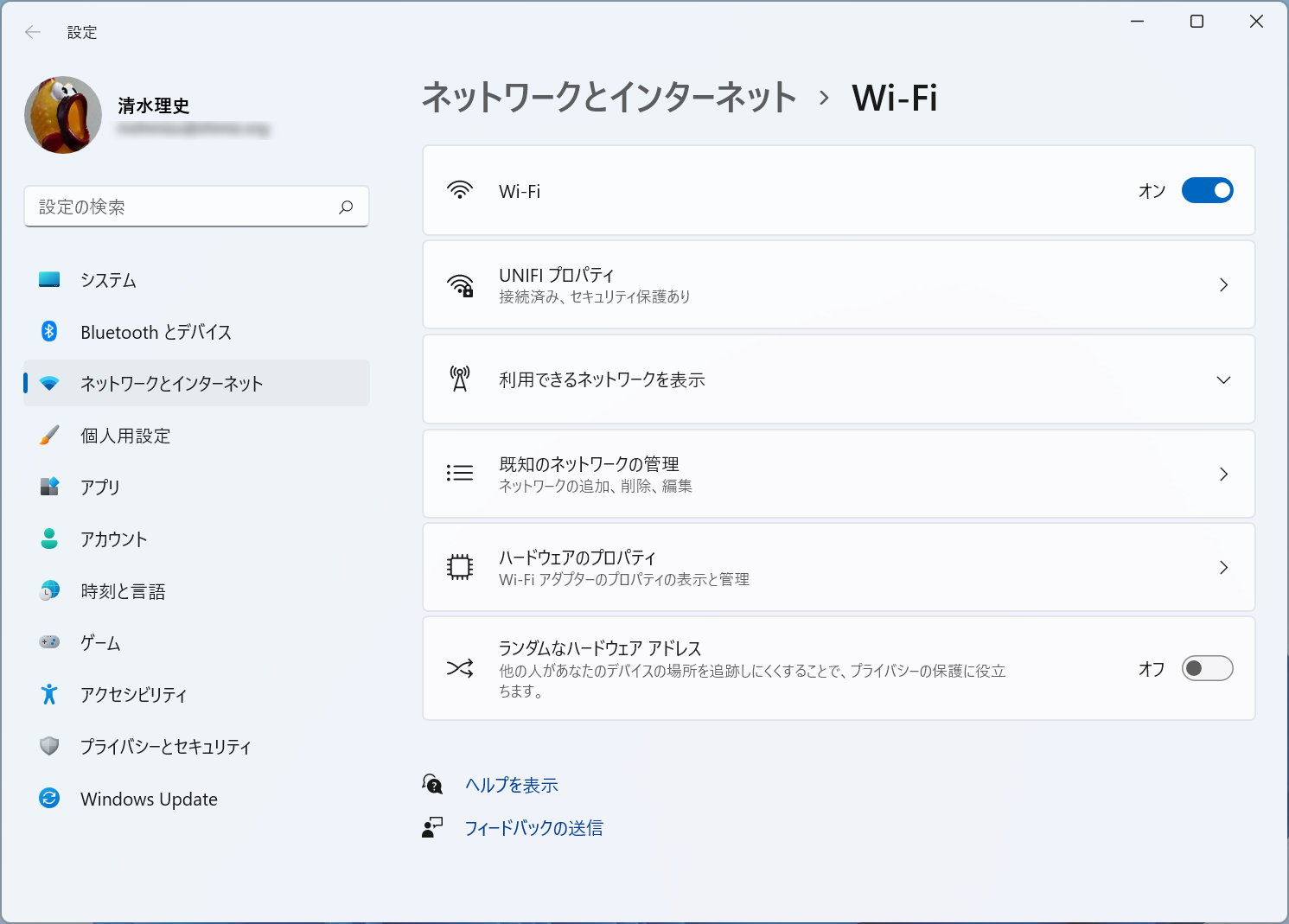Click the フィードバックの送信 link
The image size is (1289, 924).
(533, 827)
